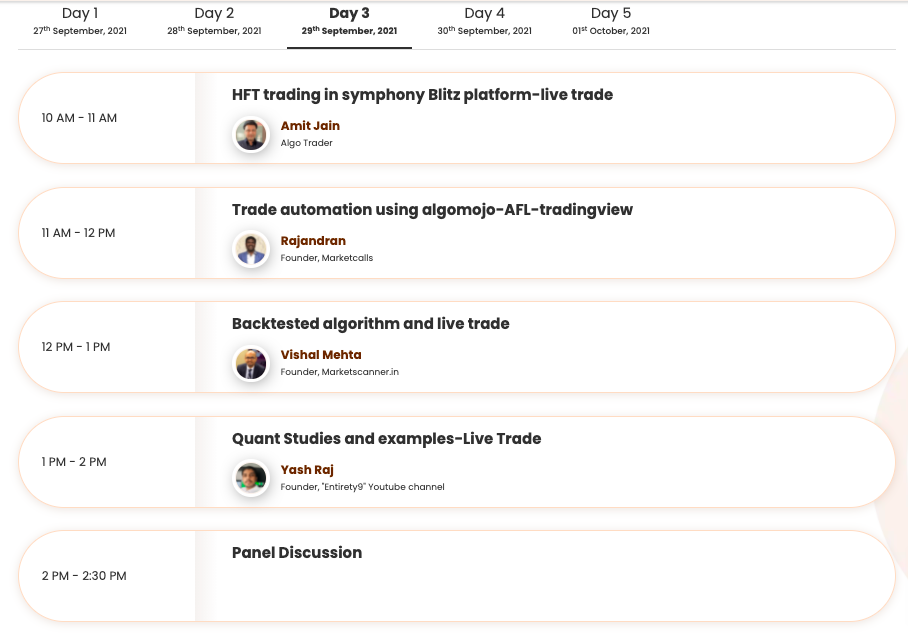Switch to the Day 1 tab

pos(80,21)
